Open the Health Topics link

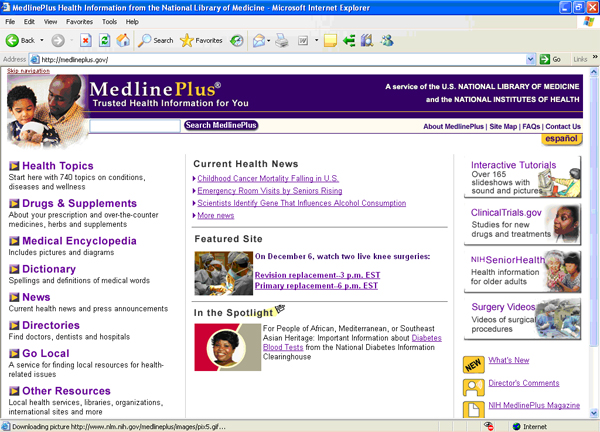[x=58, y=166]
